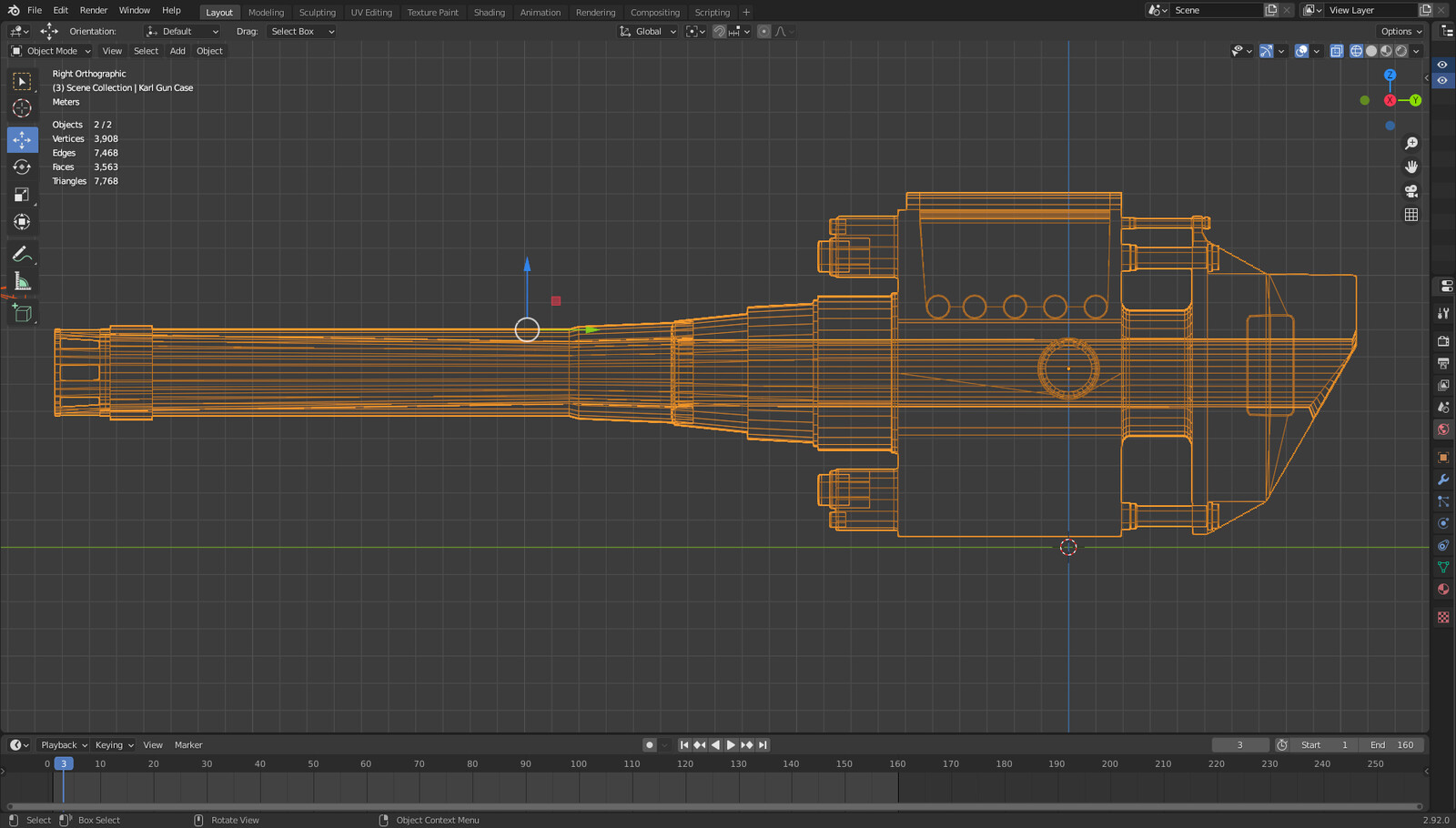Viewport: 1456px width, 828px height.
Task: Switch to orthographic grid view icon
Action: pos(1410,215)
